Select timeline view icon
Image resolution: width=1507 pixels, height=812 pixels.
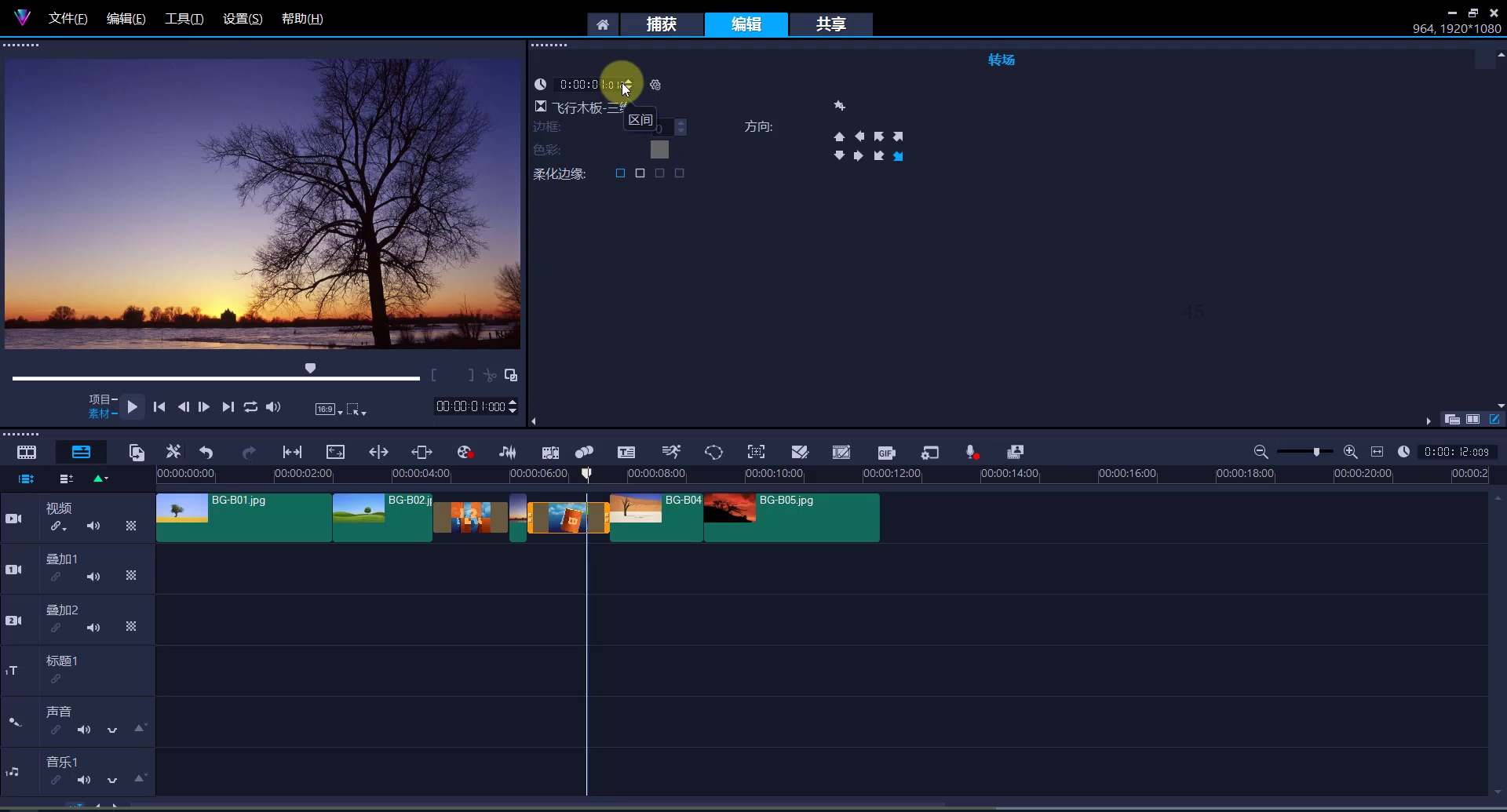coord(81,452)
